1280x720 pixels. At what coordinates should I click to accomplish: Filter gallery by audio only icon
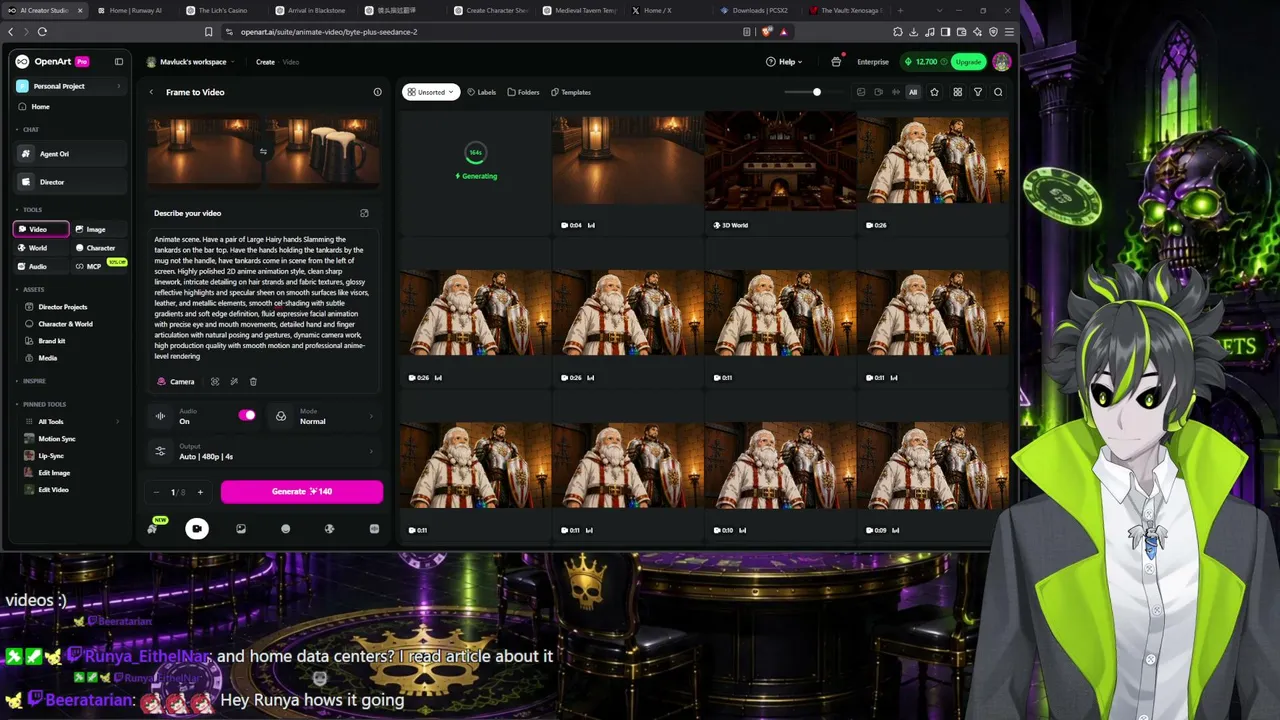tap(895, 92)
